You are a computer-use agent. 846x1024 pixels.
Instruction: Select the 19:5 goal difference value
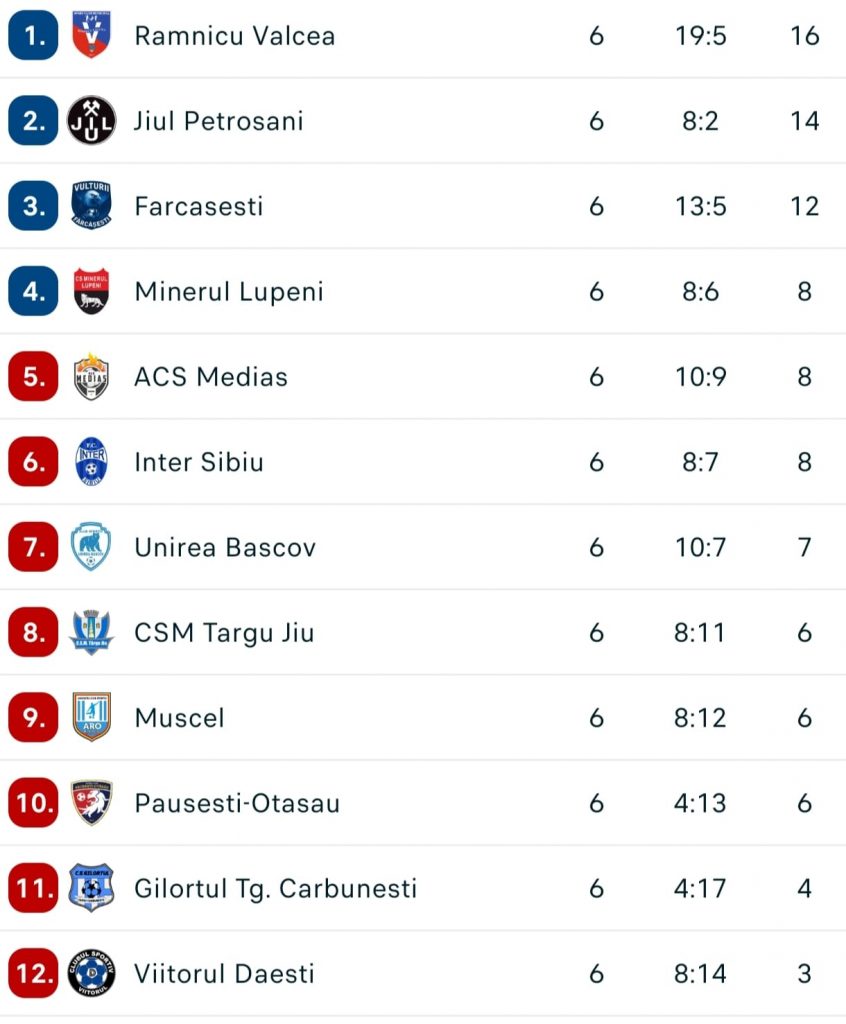[x=700, y=36]
